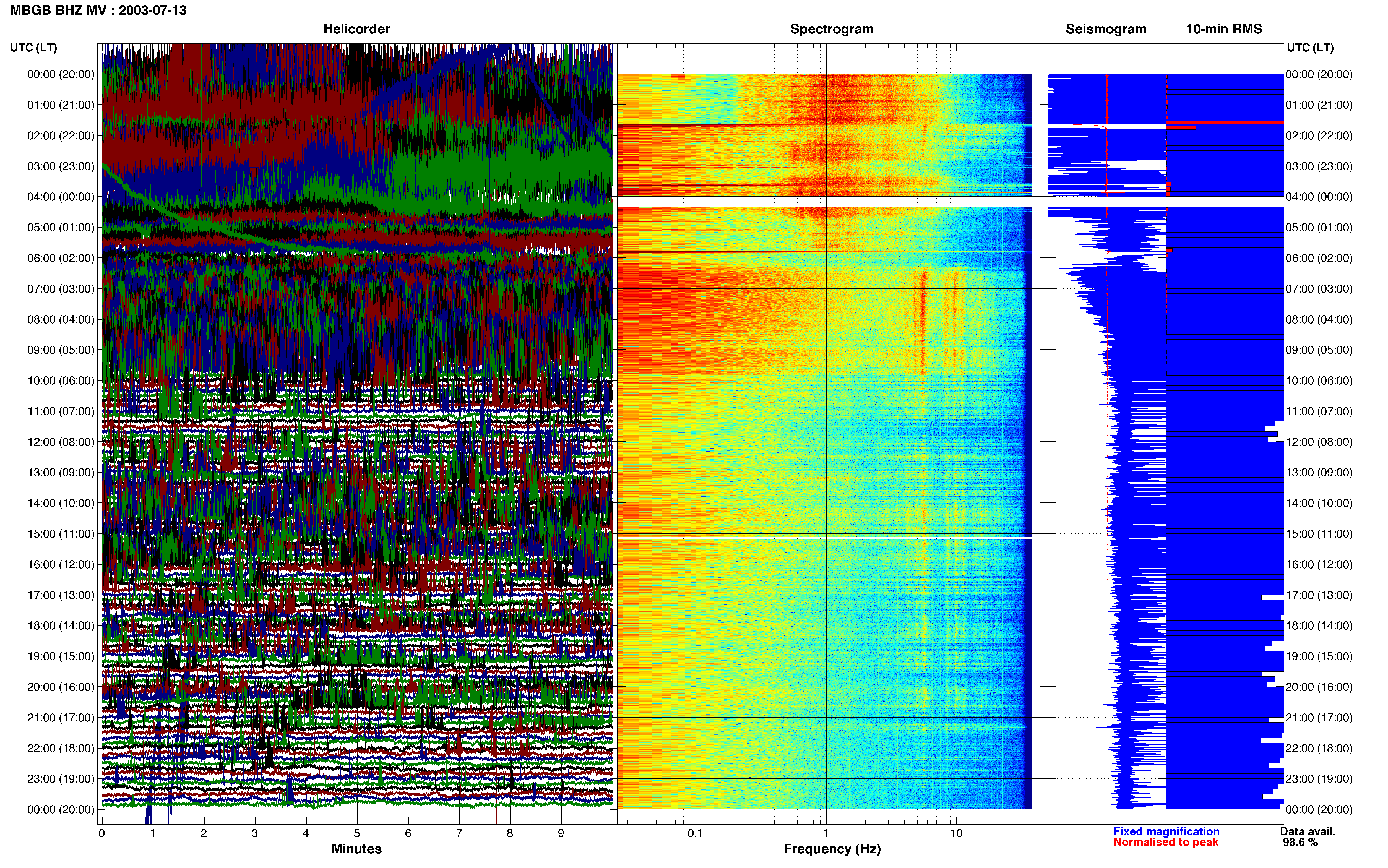Select left time label '15:00 (11:00)'
The image size is (1388, 868).
[61, 534]
